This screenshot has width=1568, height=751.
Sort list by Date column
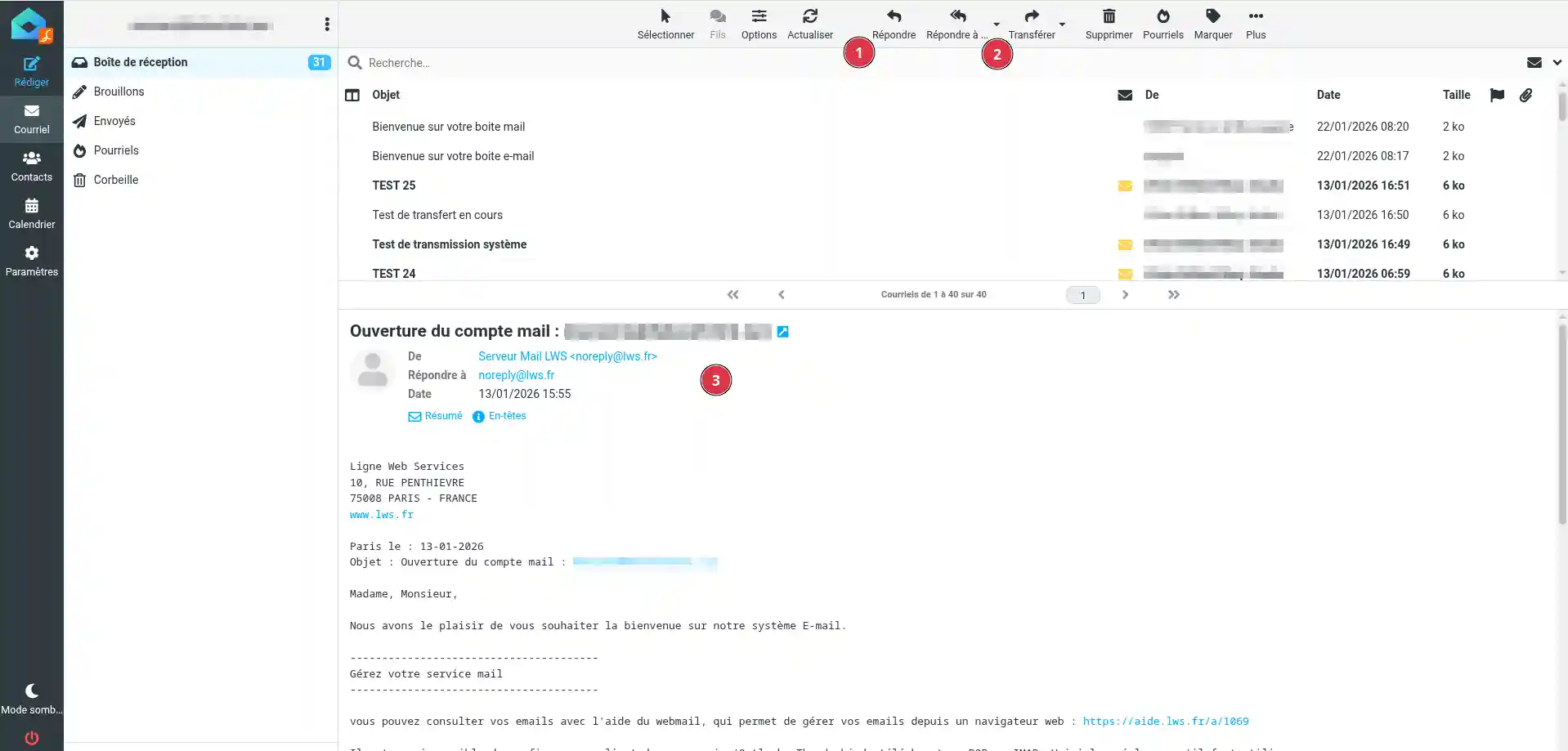pyautogui.click(x=1328, y=95)
